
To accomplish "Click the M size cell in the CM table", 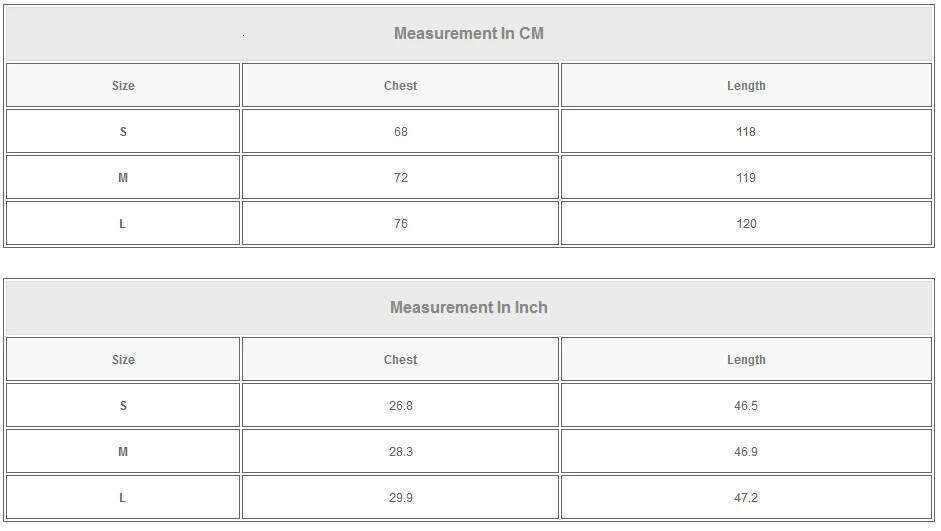I will (x=123, y=178).
